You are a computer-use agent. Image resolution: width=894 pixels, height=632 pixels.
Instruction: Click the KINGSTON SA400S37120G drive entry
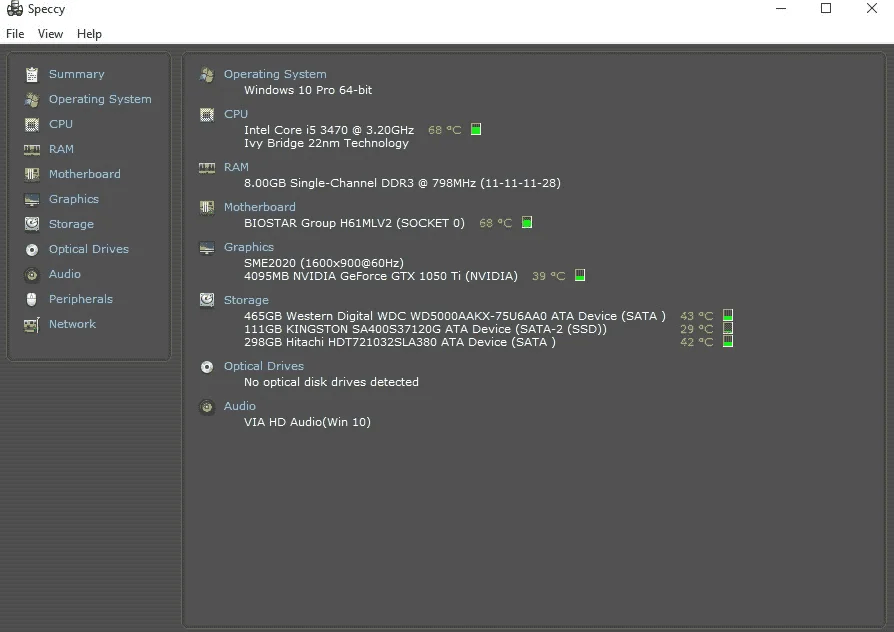[425, 329]
